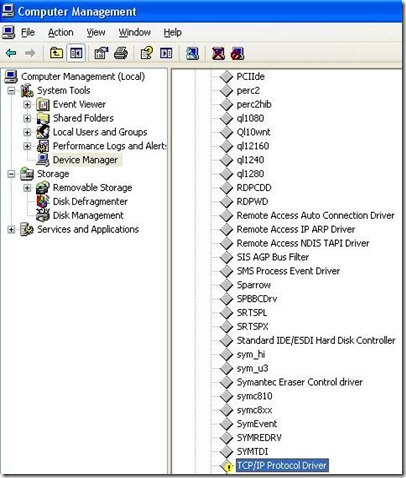The height and width of the screenshot is (478, 406).
Task: Select Remote Access NDIS TAPI Driver
Action: (x=303, y=243)
